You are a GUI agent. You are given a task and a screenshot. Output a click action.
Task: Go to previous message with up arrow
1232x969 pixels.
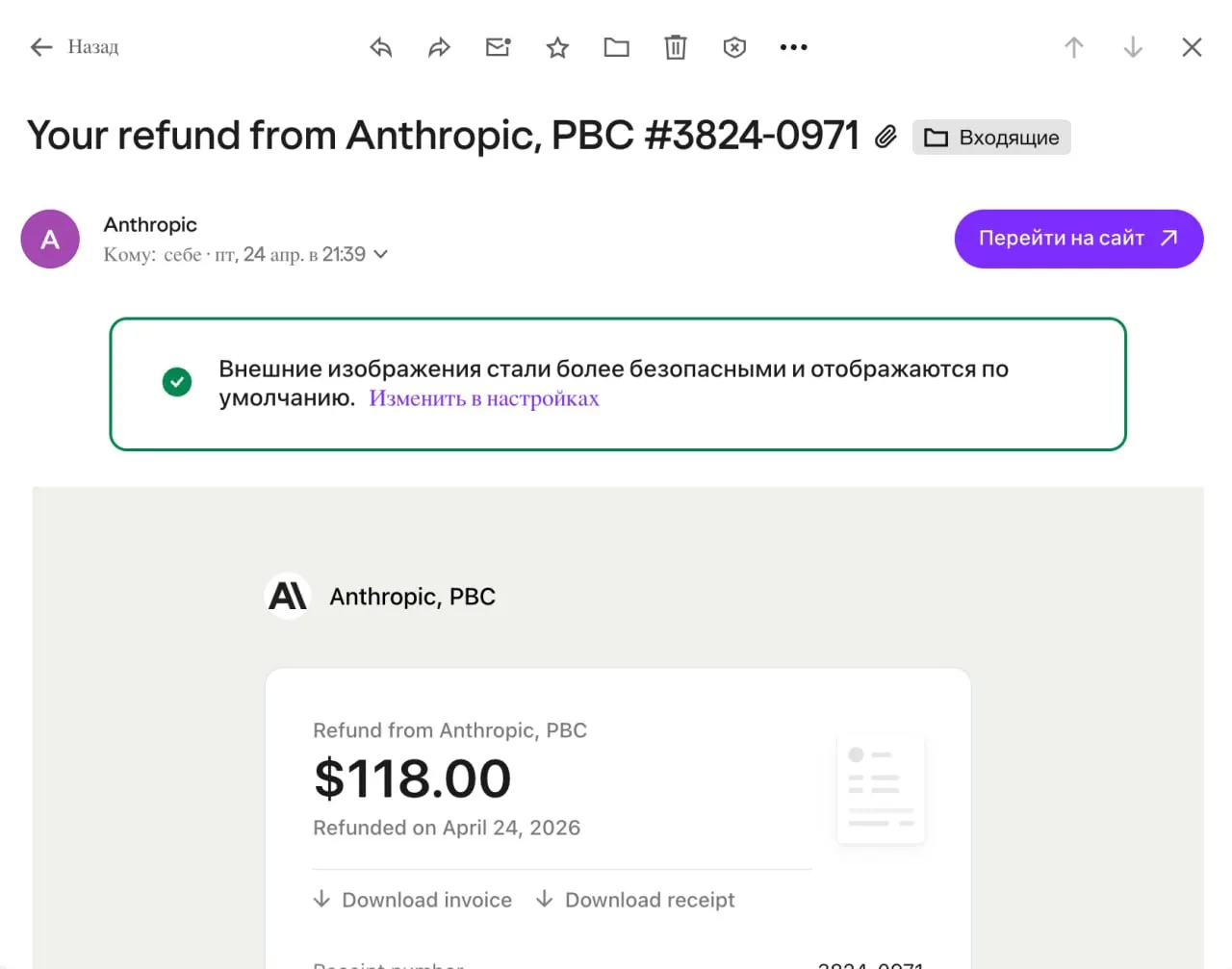coord(1074,47)
